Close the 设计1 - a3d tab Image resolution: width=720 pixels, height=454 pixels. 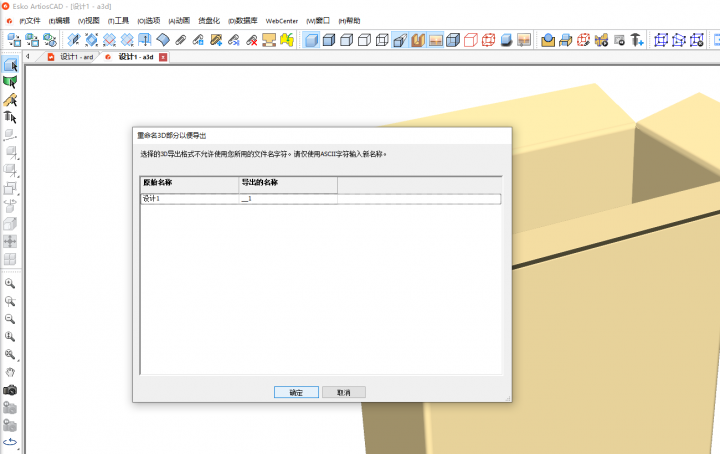tap(163, 57)
